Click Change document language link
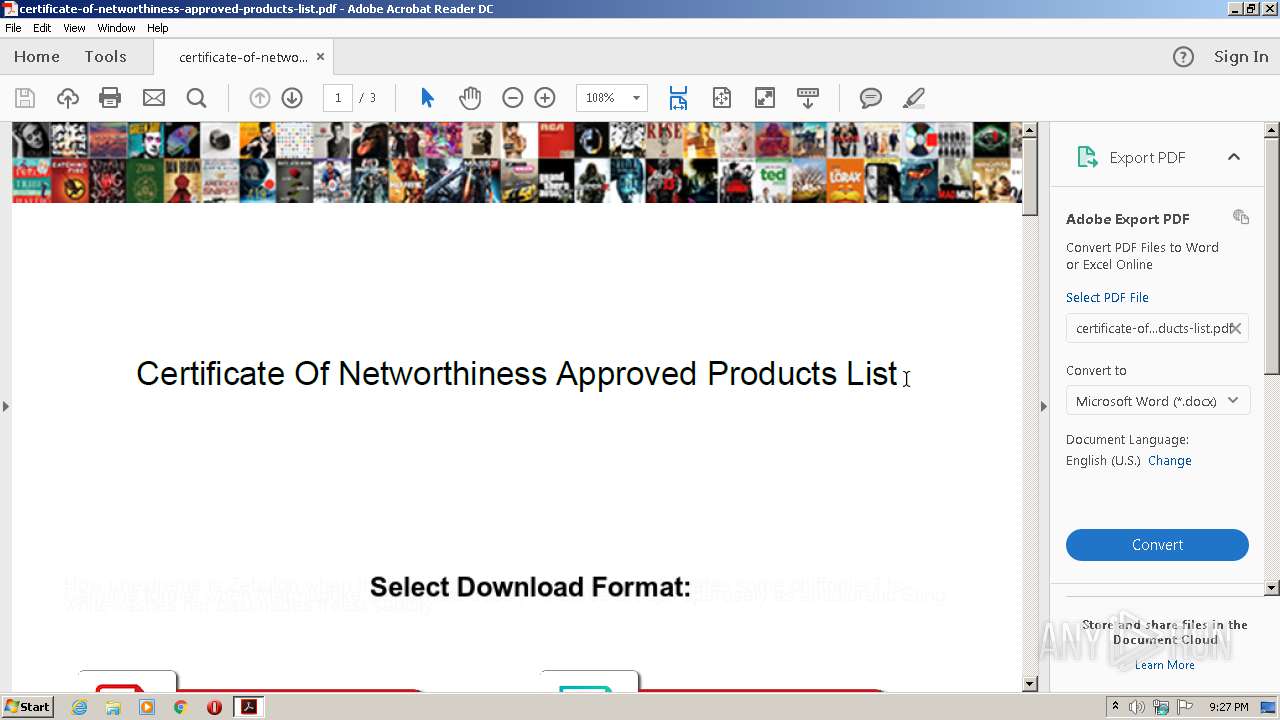The image size is (1280, 720). tap(1170, 461)
